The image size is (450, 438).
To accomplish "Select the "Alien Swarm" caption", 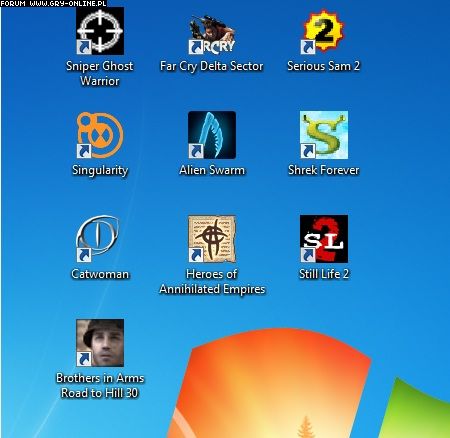I will click(212, 170).
